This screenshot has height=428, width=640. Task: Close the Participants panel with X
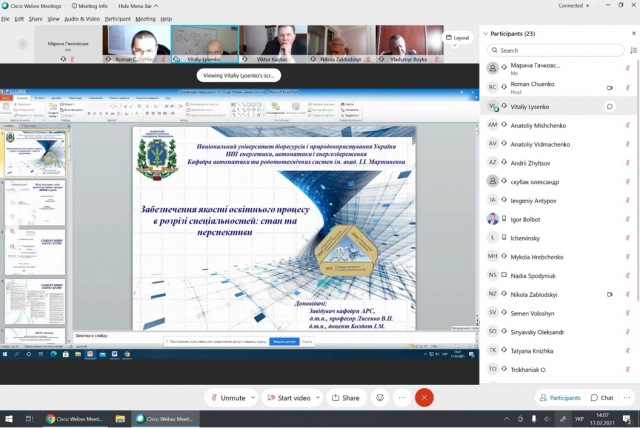(633, 33)
